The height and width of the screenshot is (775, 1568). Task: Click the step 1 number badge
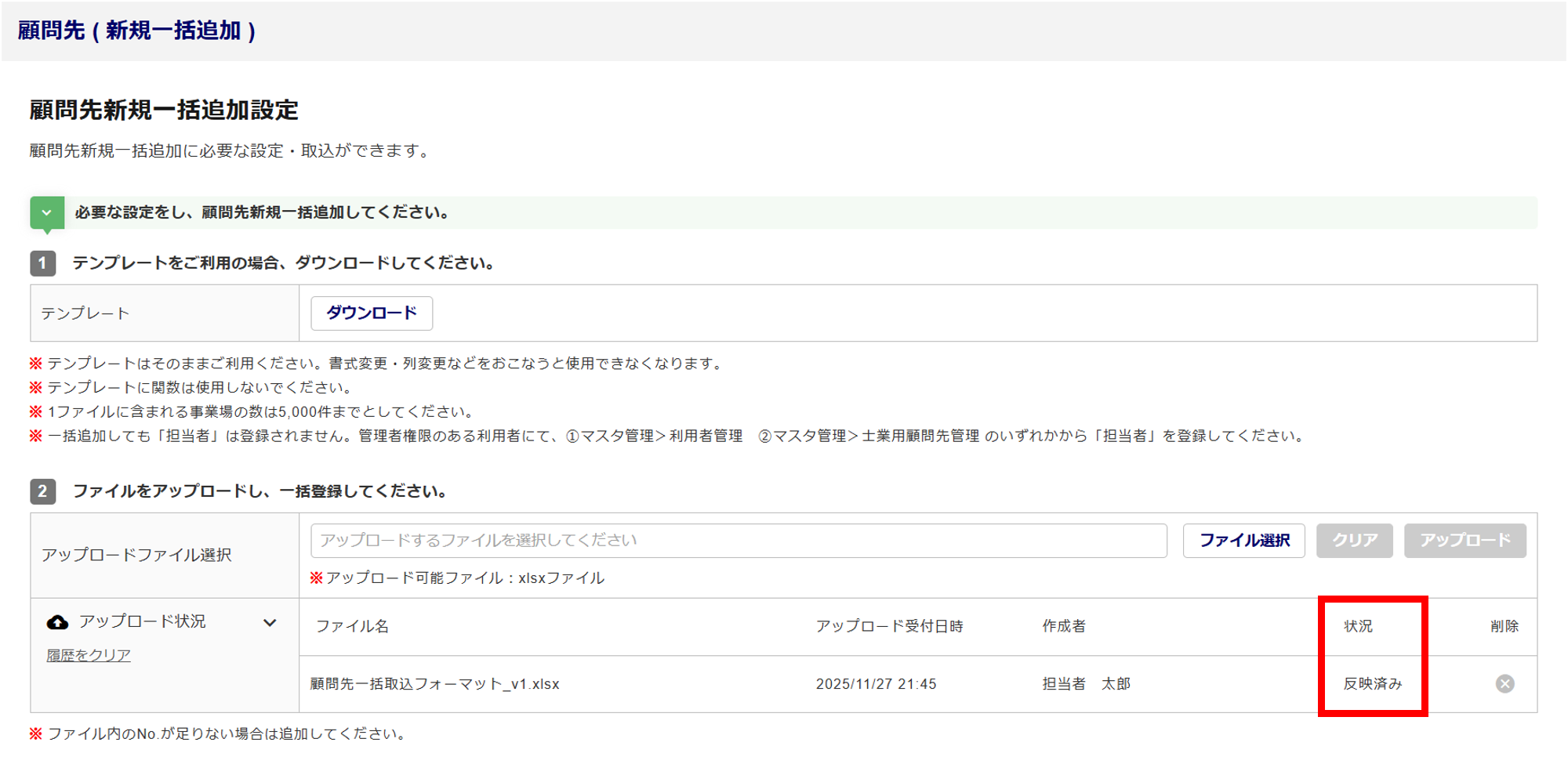pyautogui.click(x=43, y=263)
